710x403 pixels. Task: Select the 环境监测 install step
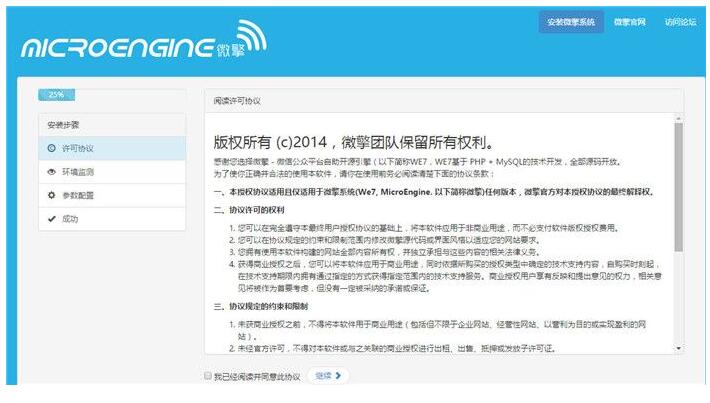[x=112, y=172]
